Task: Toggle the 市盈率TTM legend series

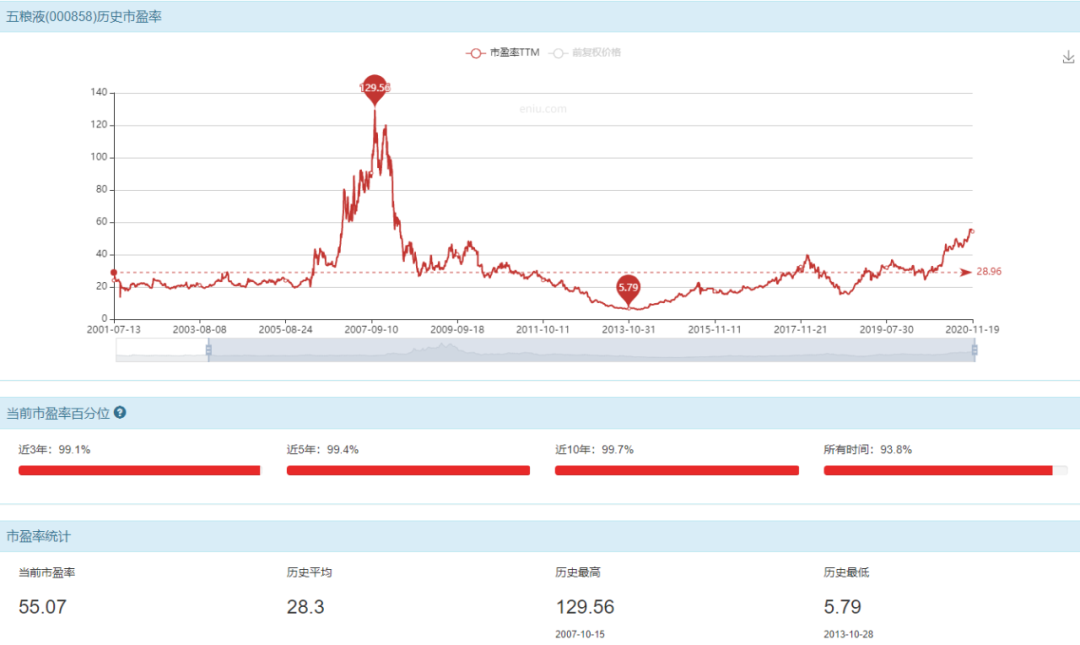Action: (x=503, y=52)
